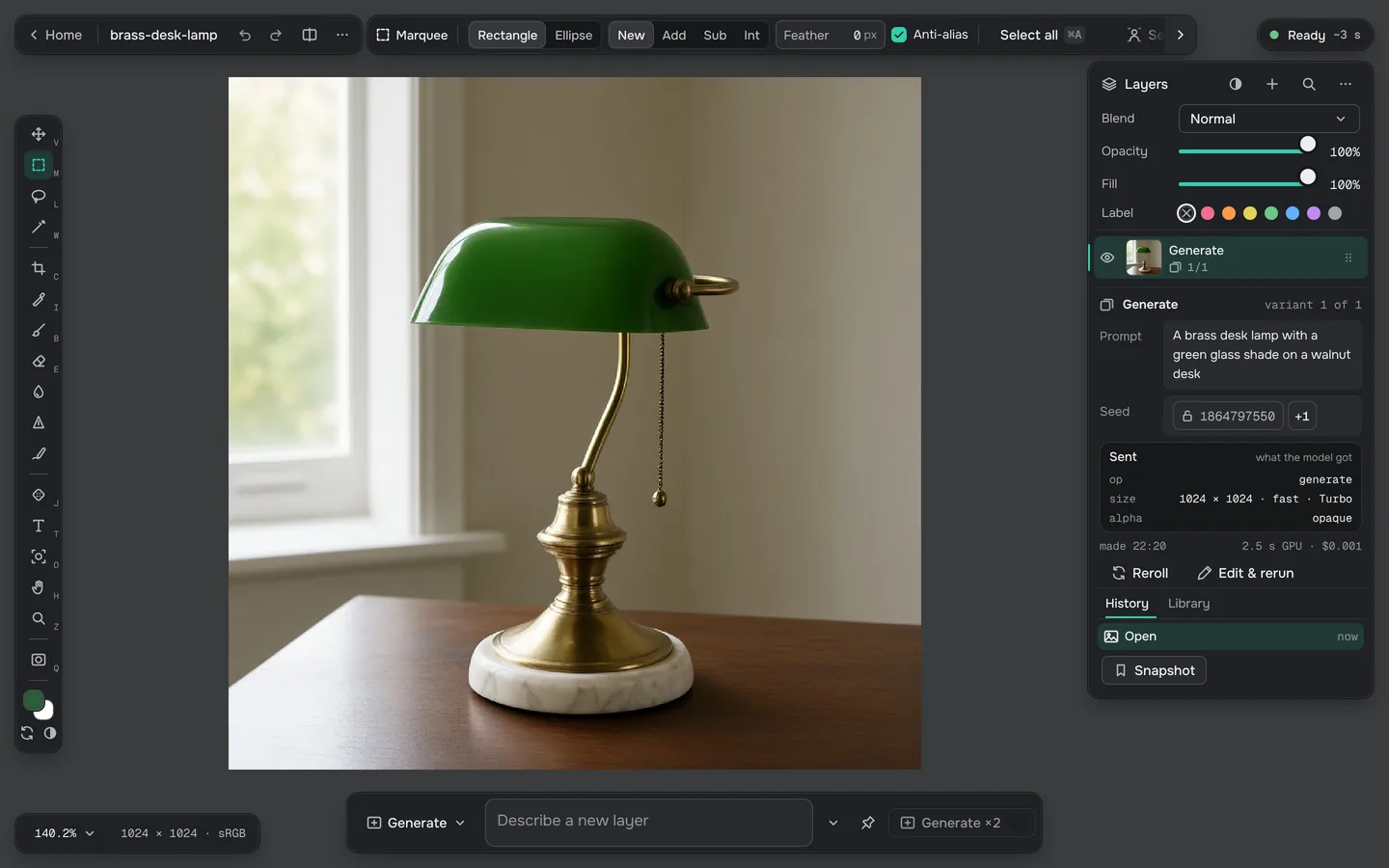Select the Text tool

39,526
